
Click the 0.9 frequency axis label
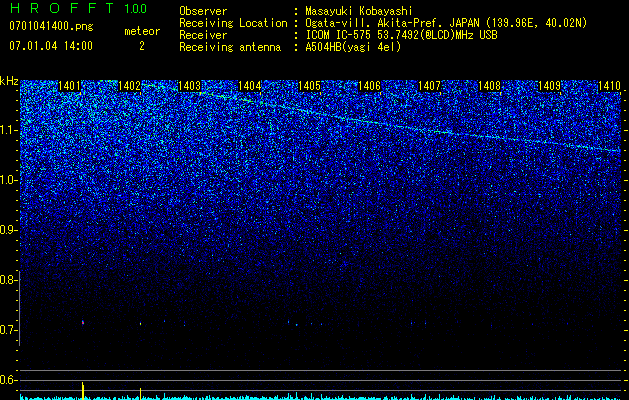[x=9, y=230]
